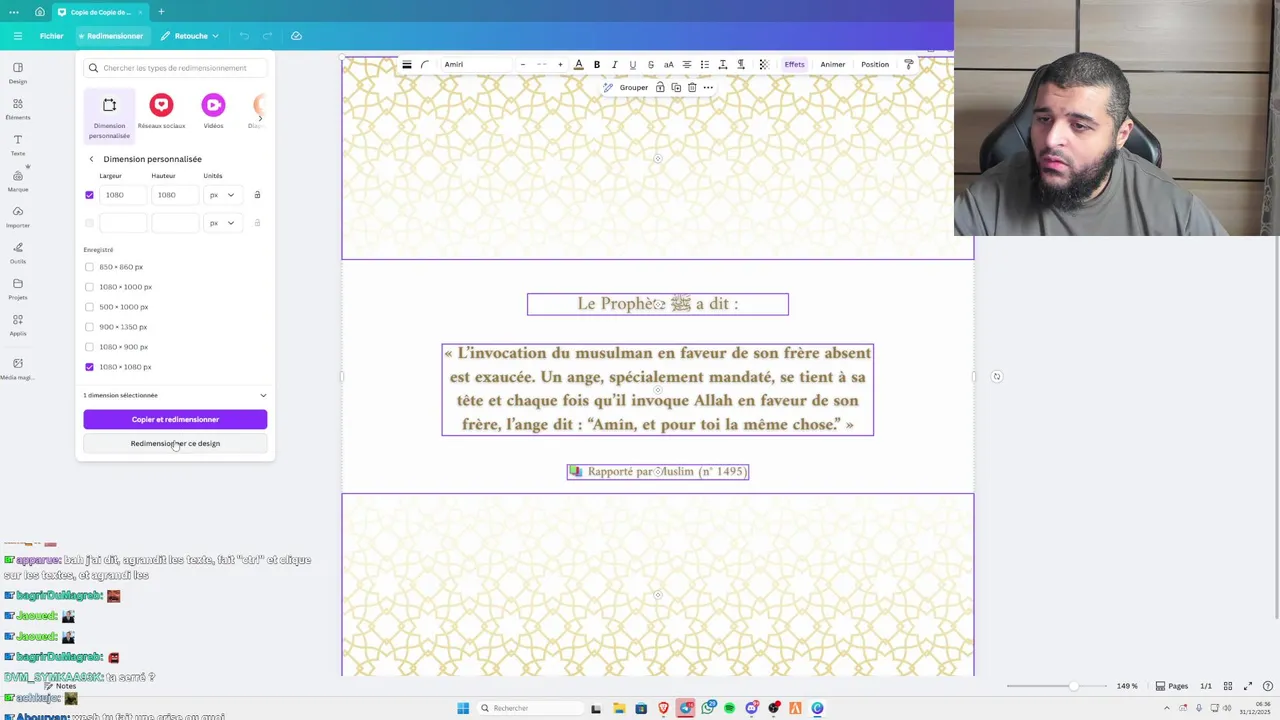Image resolution: width=1280 pixels, height=720 pixels.
Task: Go to Canva home icon
Action: click(39, 12)
